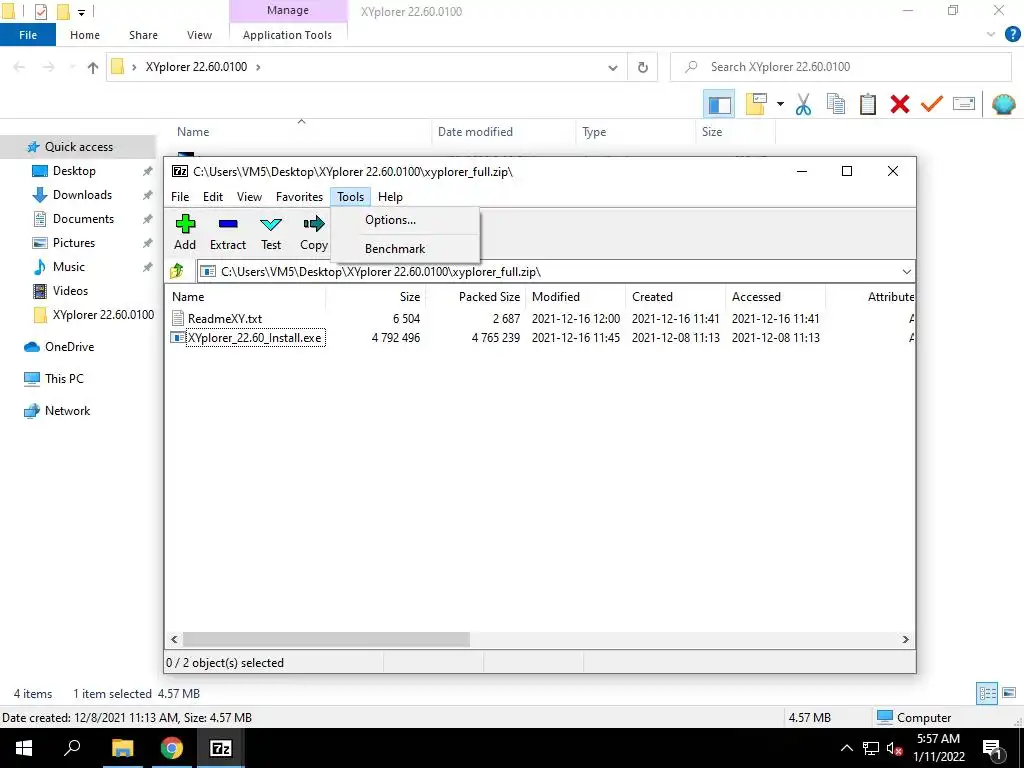Switch to the Explorer Share tab
Image resolution: width=1024 pixels, height=768 pixels.
[143, 35]
